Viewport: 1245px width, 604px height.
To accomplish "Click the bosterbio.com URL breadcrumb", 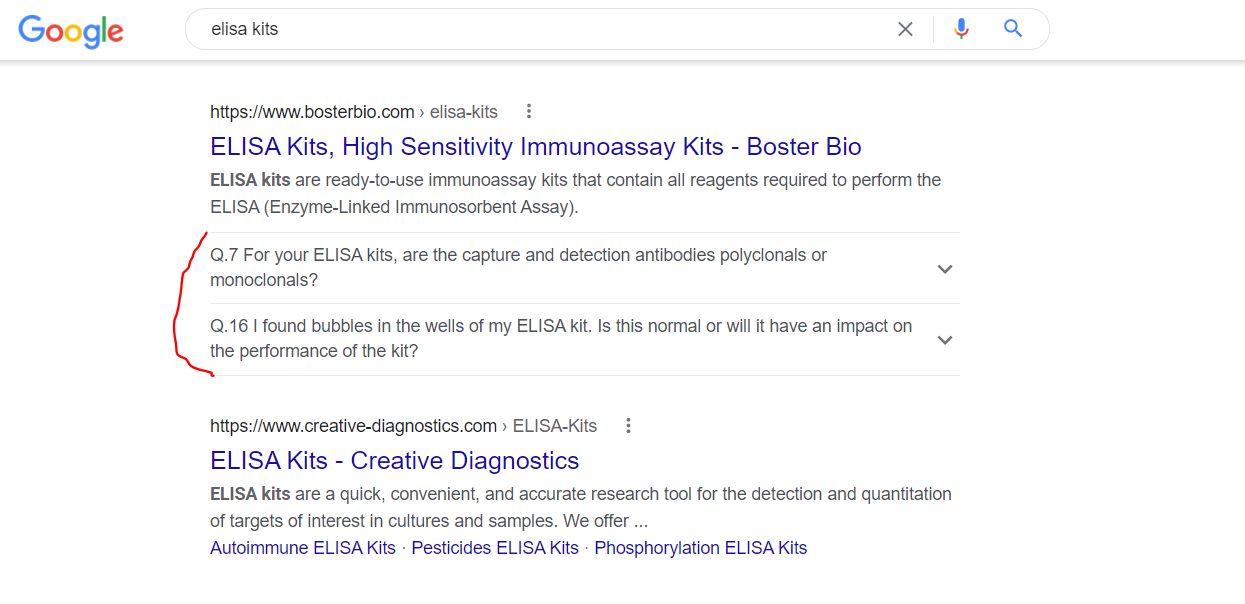I will [354, 111].
